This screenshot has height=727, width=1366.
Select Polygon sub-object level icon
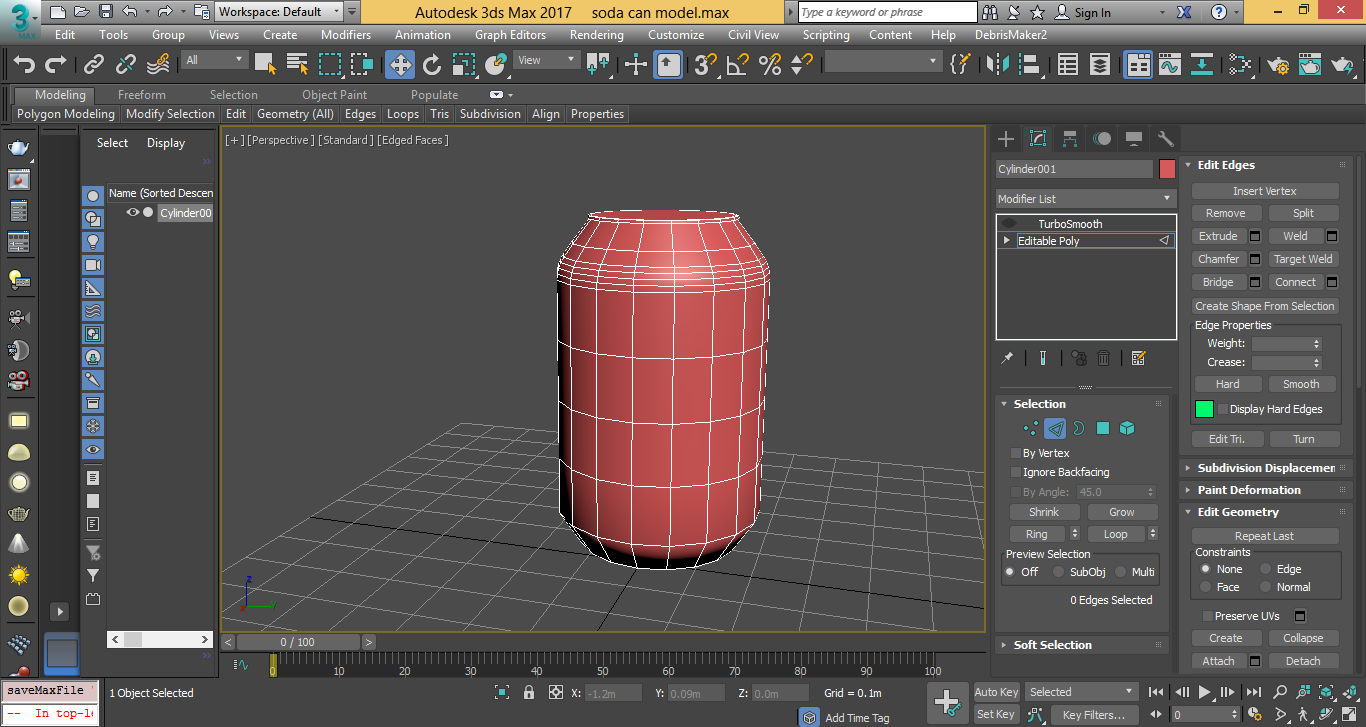pos(1103,428)
